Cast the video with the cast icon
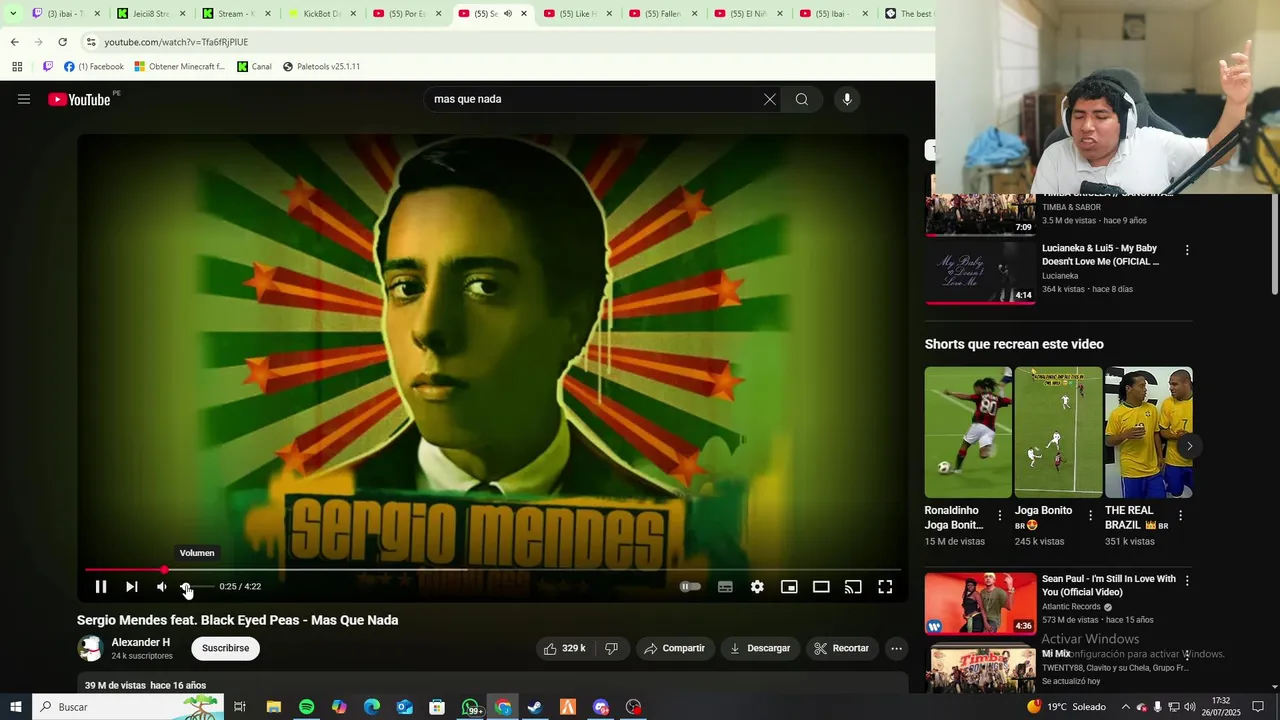Viewport: 1280px width, 720px height. (x=853, y=587)
